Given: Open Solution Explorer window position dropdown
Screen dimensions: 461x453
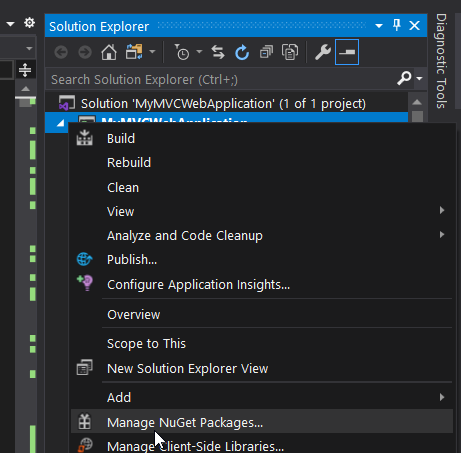Looking at the screenshot, I should pyautogui.click(x=379, y=26).
